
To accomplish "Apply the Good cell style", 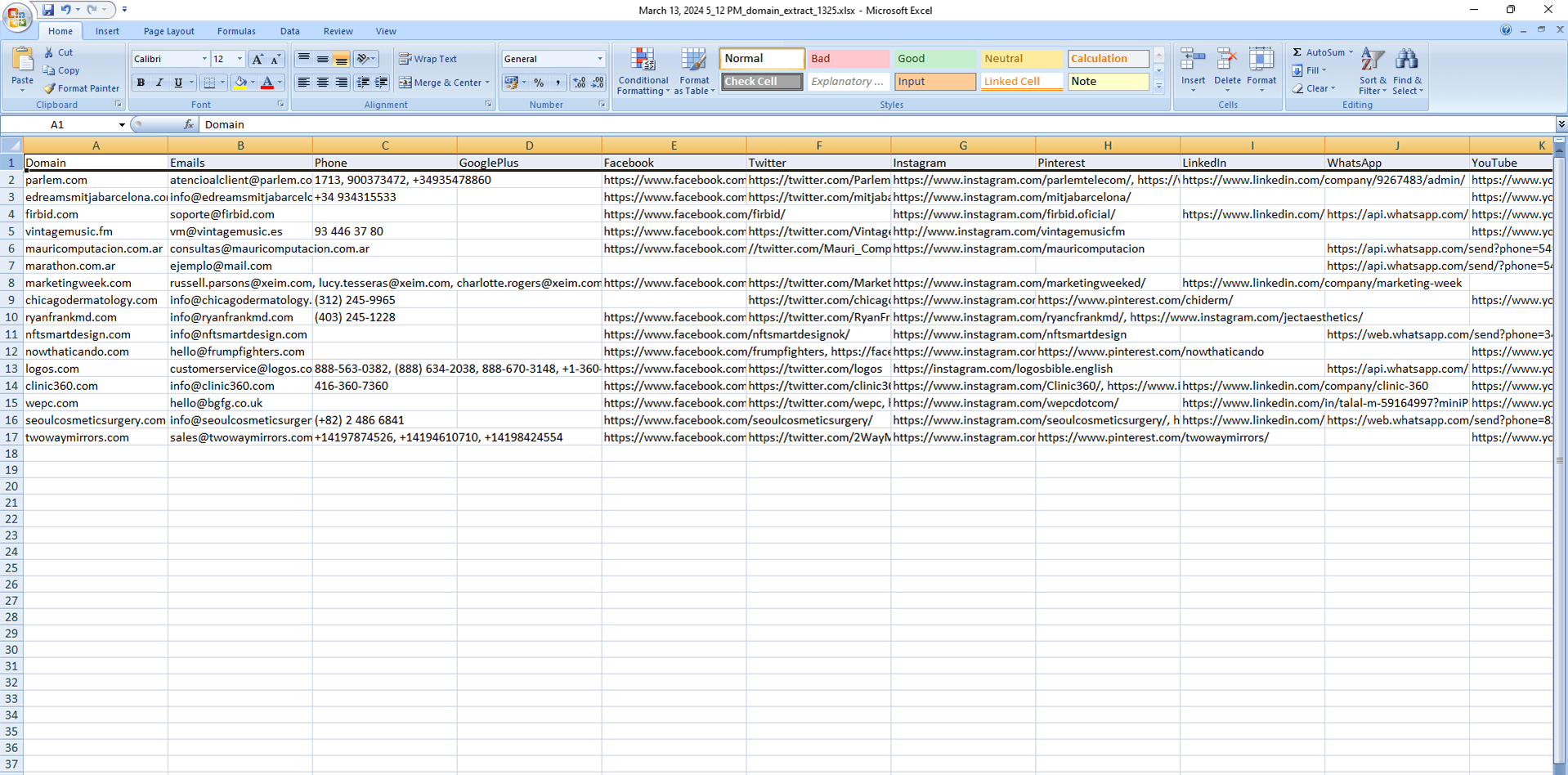I will click(x=934, y=59).
